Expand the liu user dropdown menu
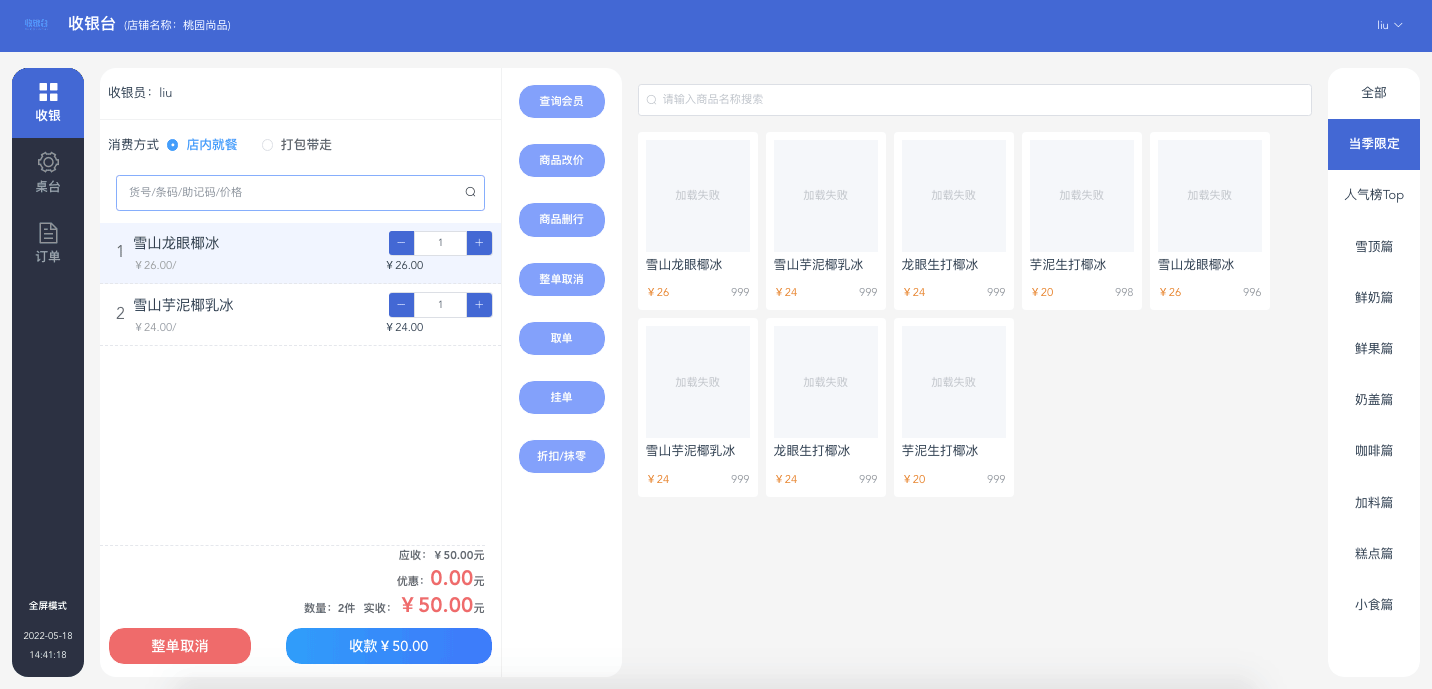This screenshot has width=1432, height=689. pos(1390,25)
